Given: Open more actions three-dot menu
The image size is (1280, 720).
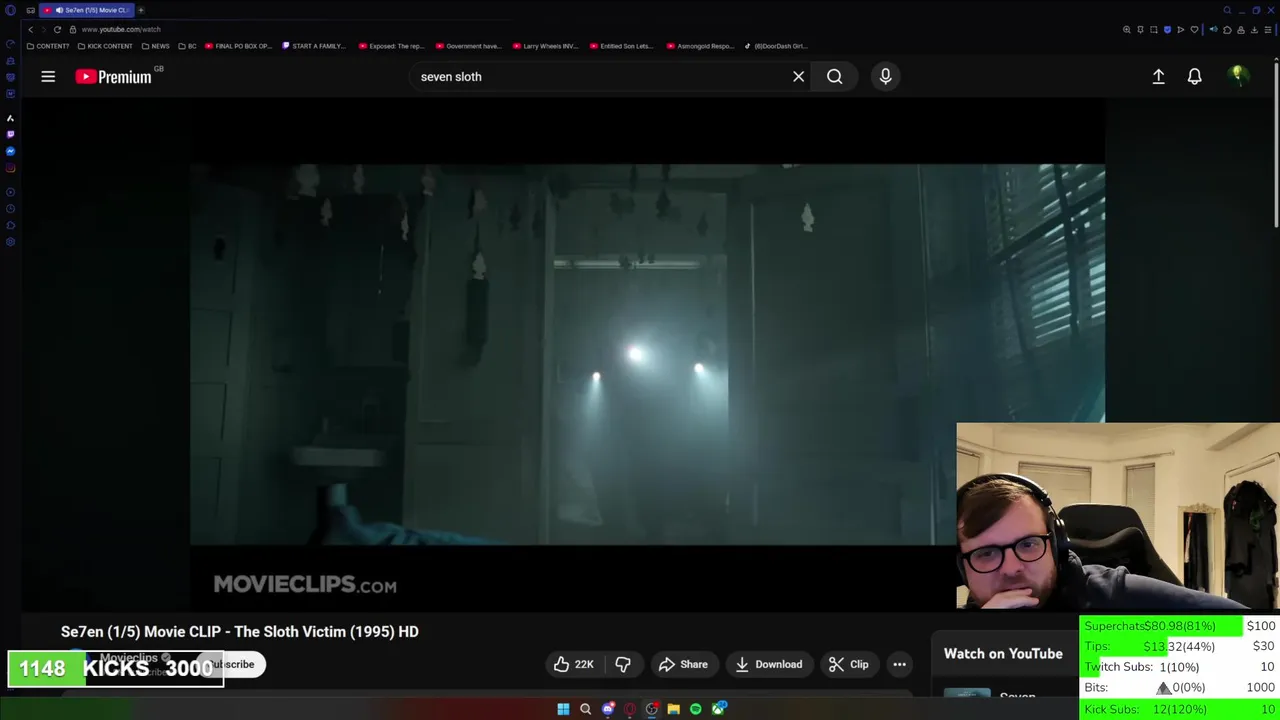Looking at the screenshot, I should (x=899, y=664).
